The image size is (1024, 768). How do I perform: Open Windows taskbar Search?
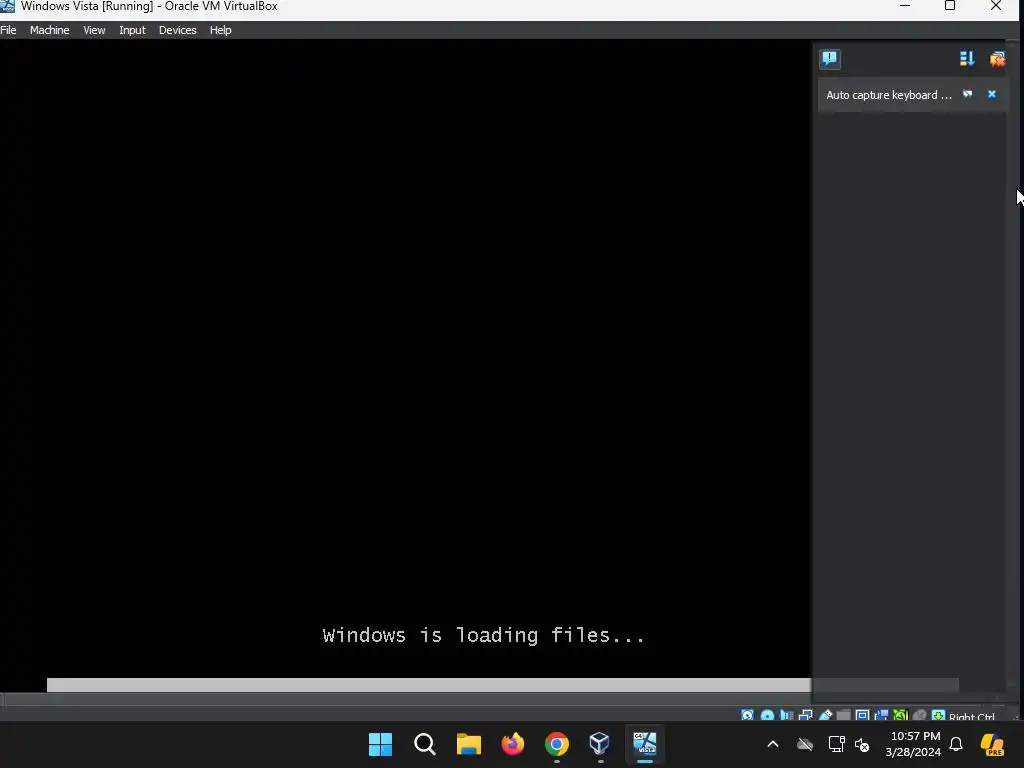tap(424, 744)
